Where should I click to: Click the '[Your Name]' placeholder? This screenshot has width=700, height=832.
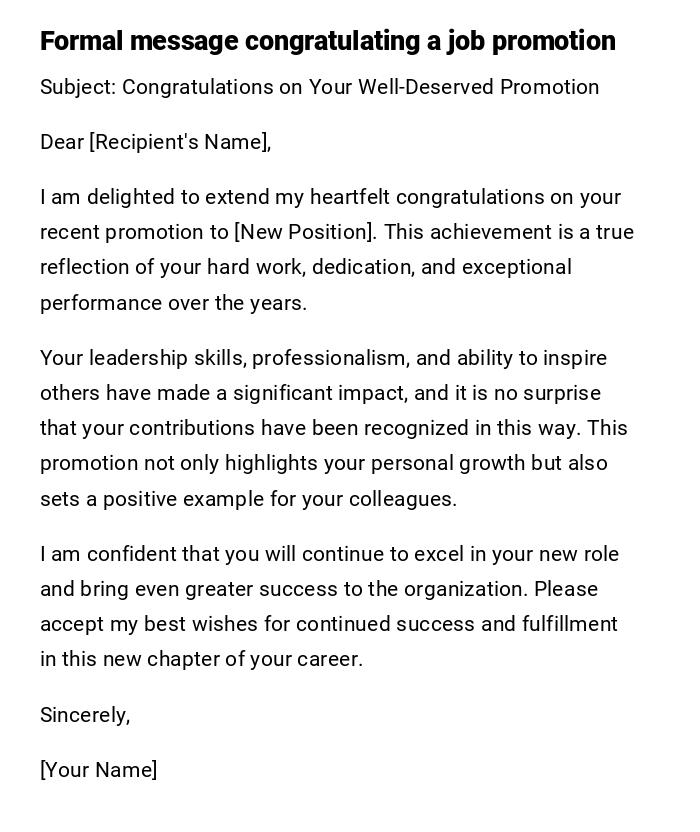pos(98,770)
